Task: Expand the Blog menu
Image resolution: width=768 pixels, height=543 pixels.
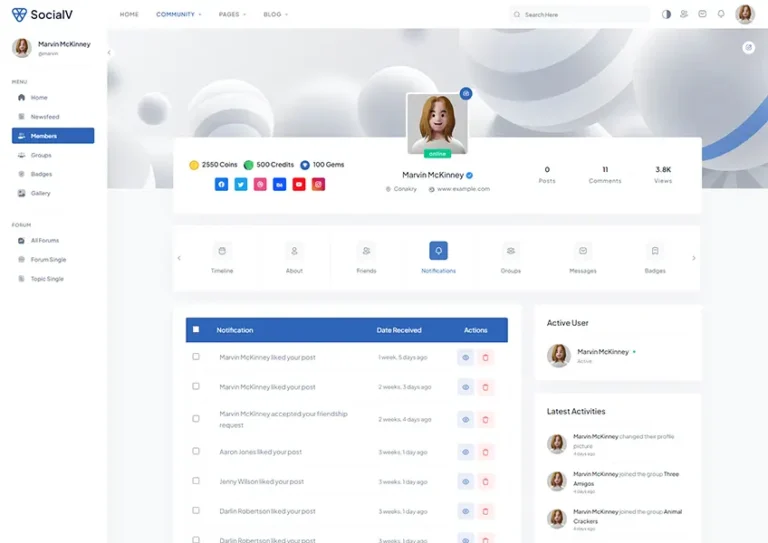Action: pos(276,15)
